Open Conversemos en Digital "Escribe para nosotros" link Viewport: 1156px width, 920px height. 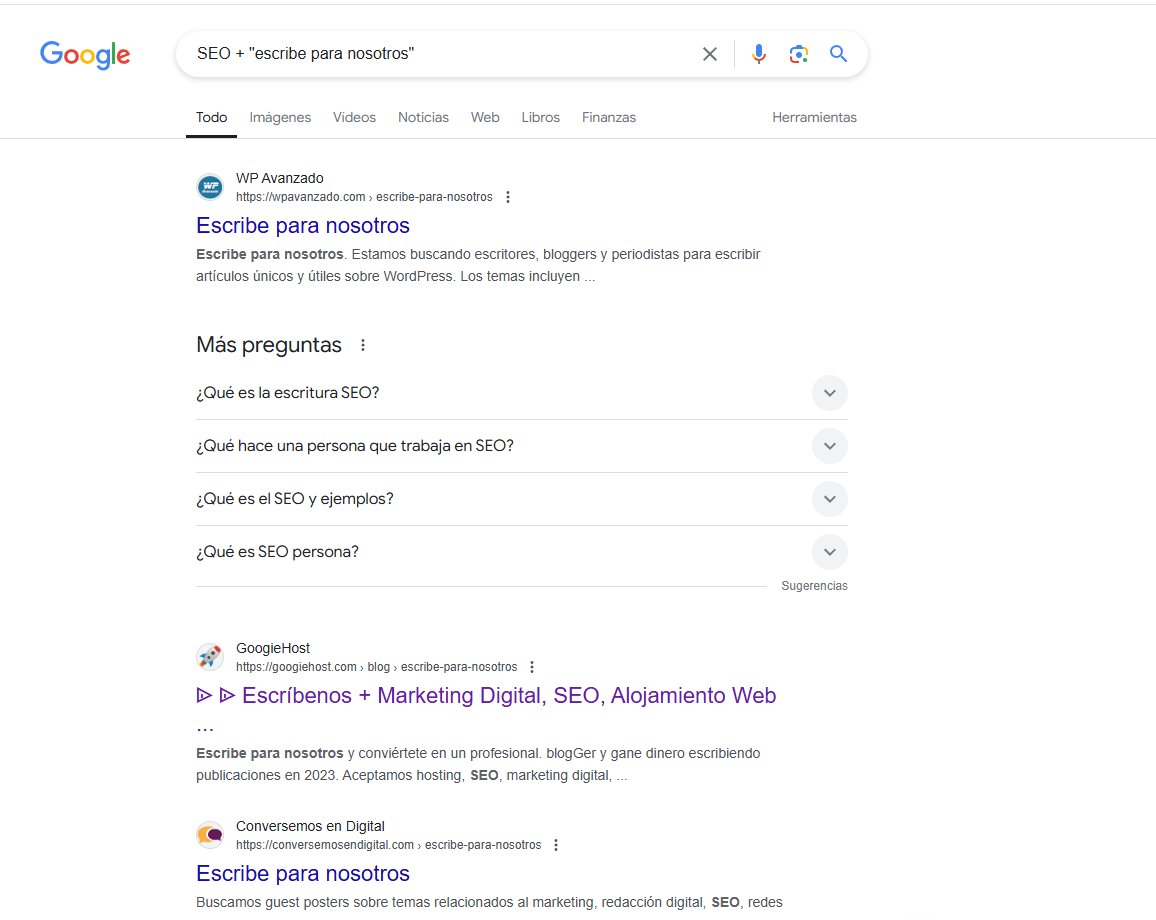click(x=303, y=874)
